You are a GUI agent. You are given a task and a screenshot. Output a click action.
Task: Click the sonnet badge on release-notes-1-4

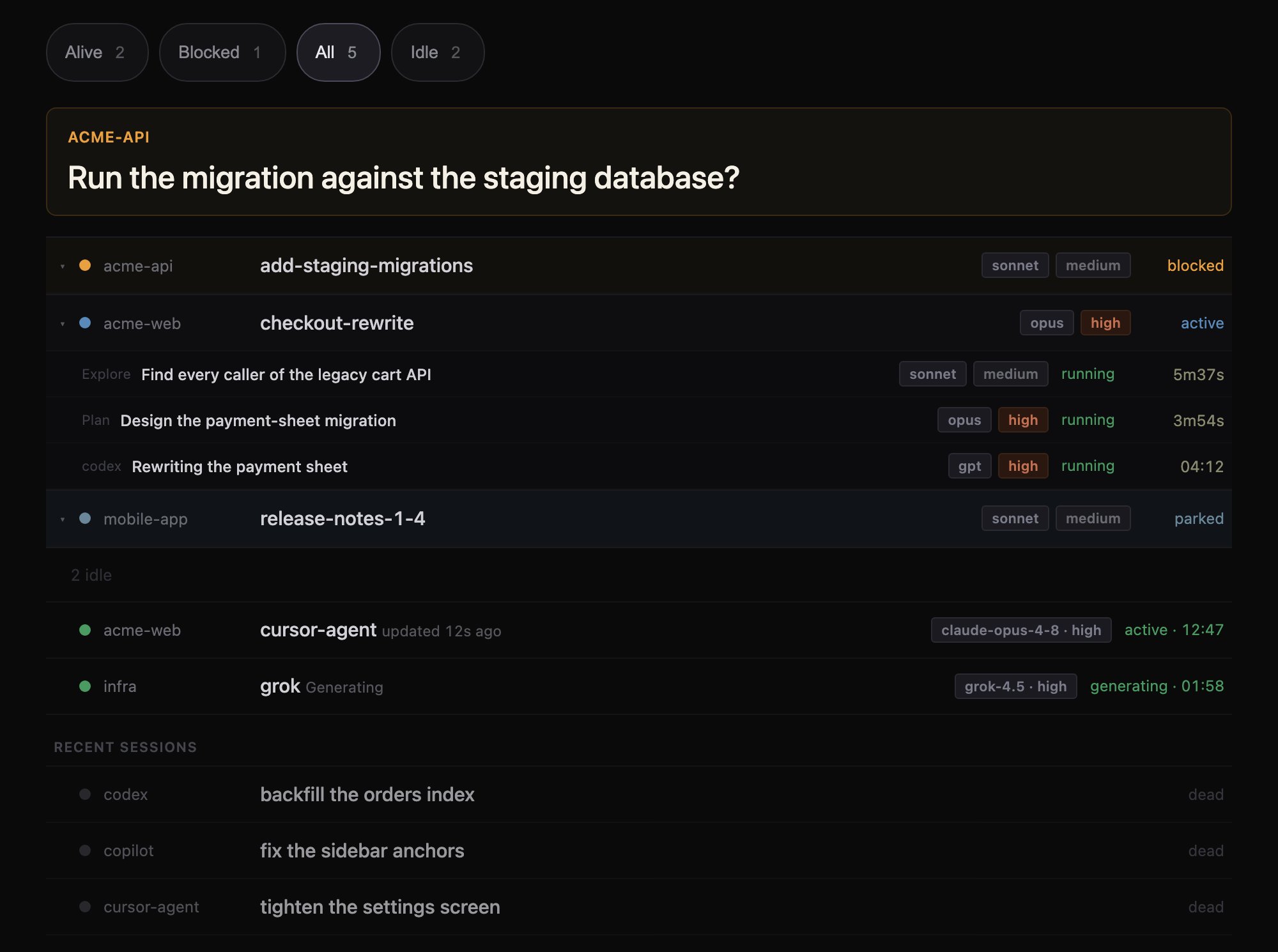click(1015, 518)
